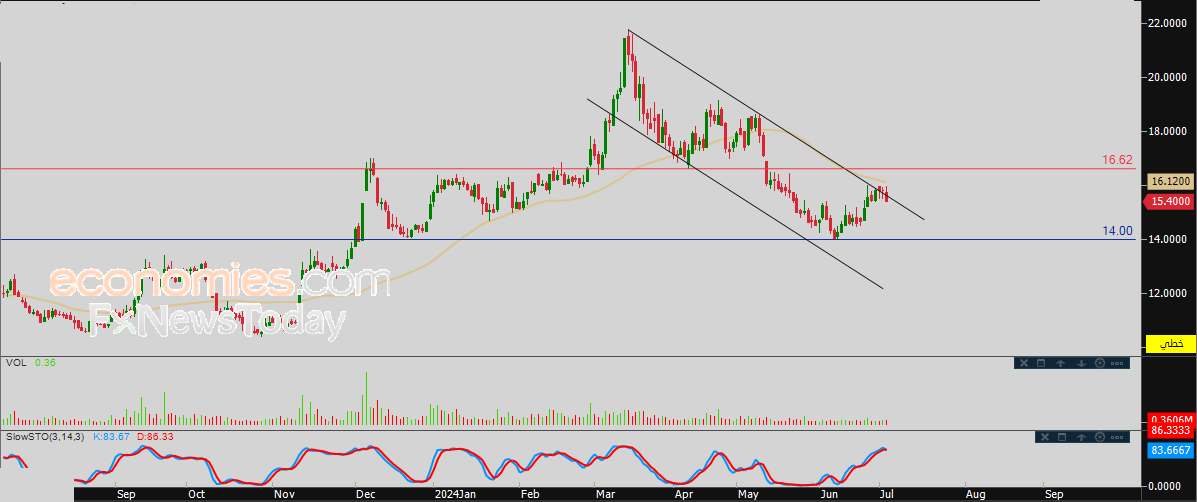Open SlowSTO panel more options menu
Viewport: 1197px width, 502px height.
pos(1117,437)
